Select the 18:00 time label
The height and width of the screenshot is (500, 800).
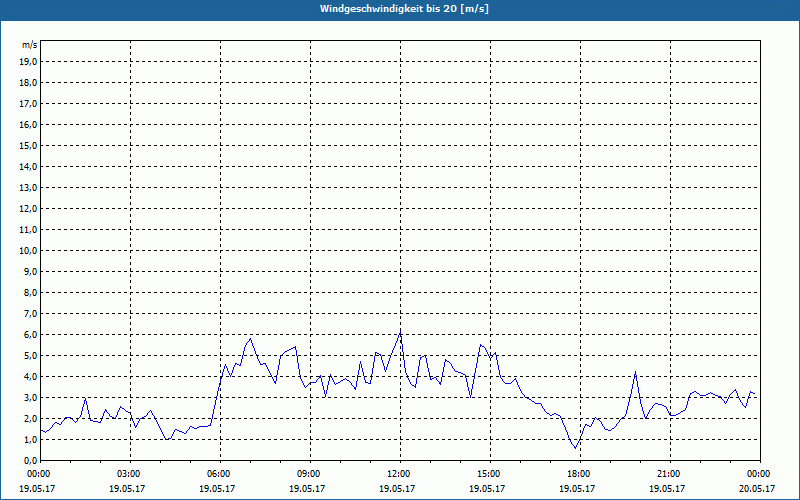click(x=579, y=474)
